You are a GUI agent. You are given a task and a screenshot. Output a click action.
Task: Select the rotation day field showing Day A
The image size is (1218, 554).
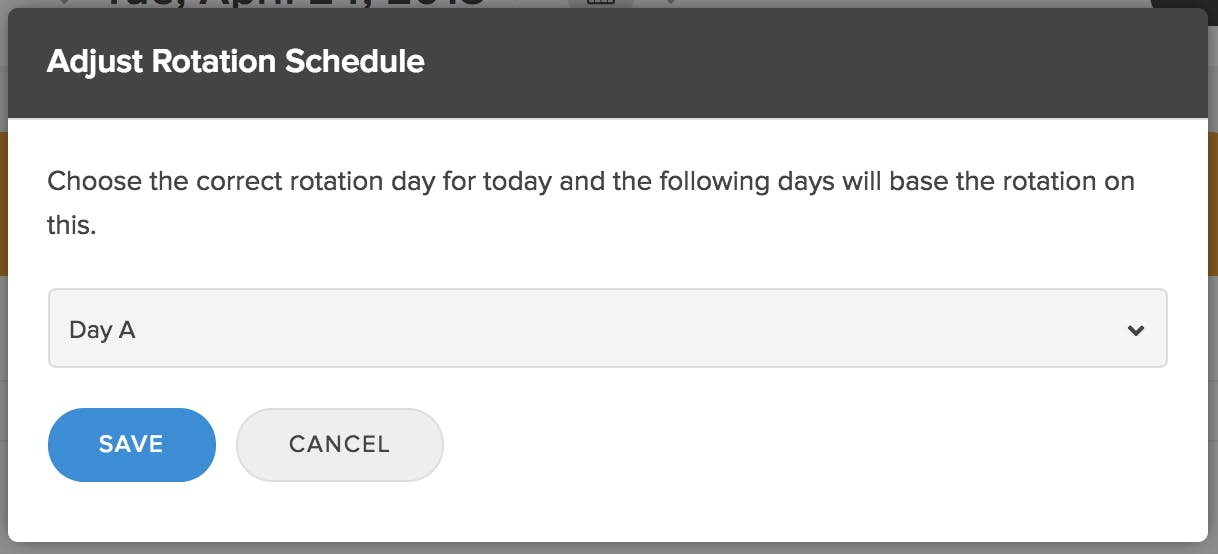[x=607, y=329]
